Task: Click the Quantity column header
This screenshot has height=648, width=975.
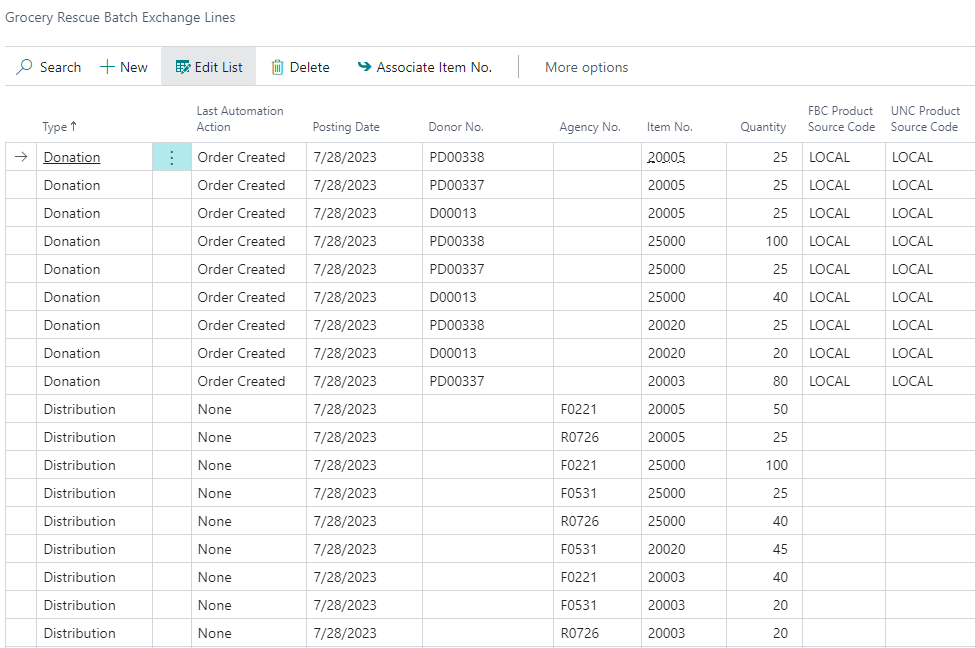Action: coord(763,127)
